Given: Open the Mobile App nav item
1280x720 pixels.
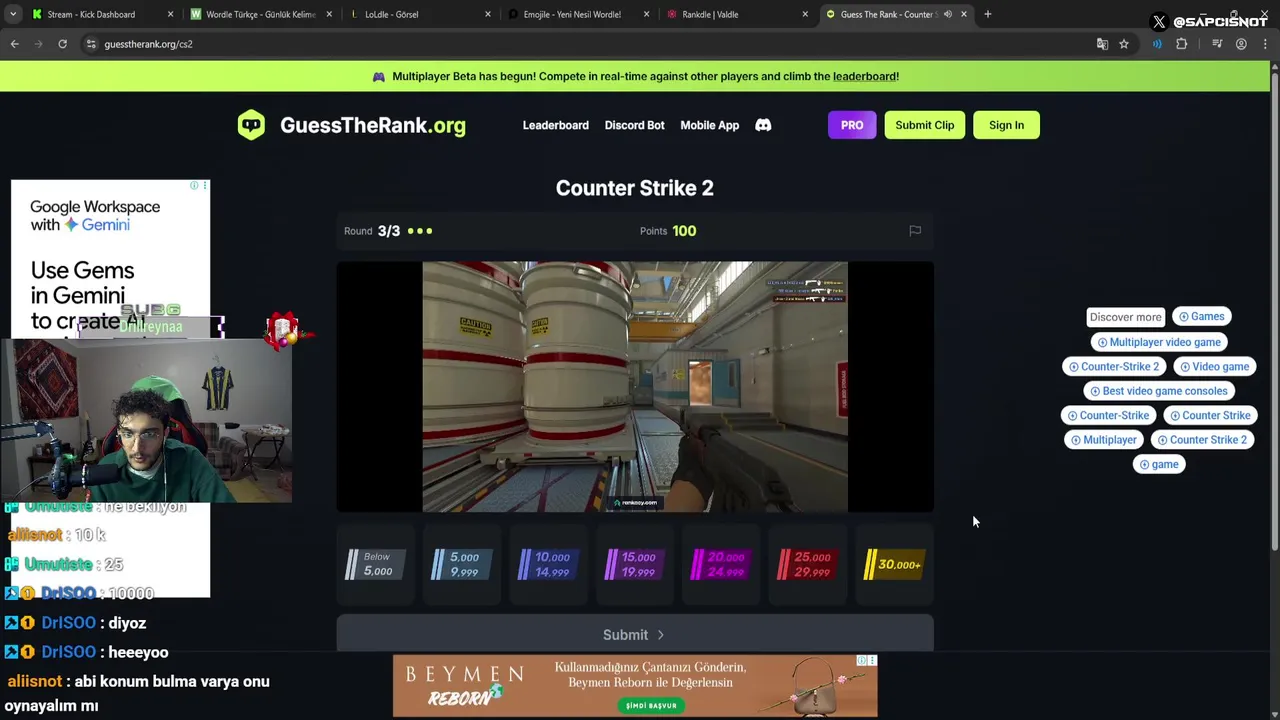Looking at the screenshot, I should pos(709,125).
